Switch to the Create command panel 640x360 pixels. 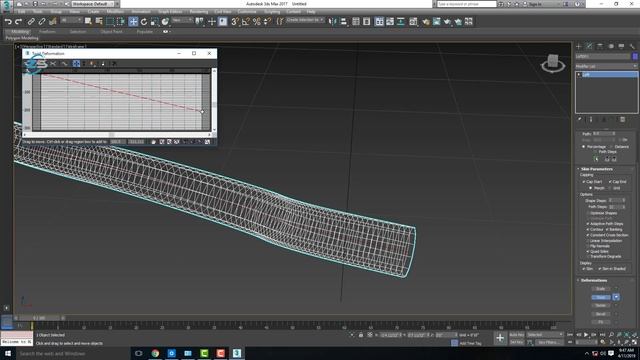click(x=579, y=46)
